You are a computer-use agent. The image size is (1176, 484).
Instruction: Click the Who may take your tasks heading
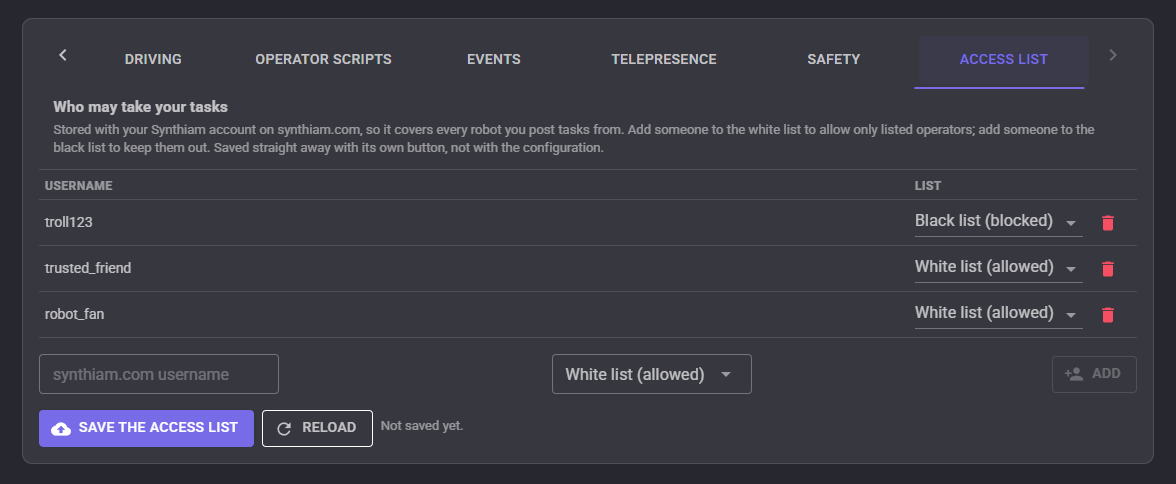tap(140, 107)
